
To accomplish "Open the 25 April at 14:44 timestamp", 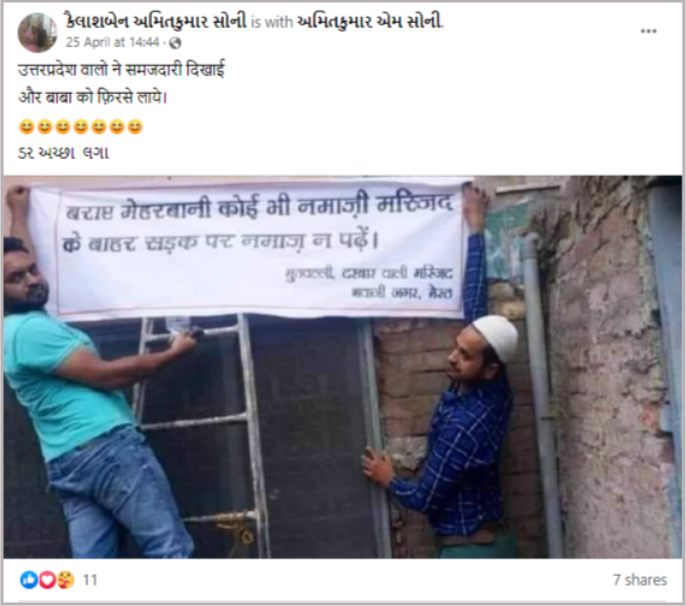I will tap(112, 42).
